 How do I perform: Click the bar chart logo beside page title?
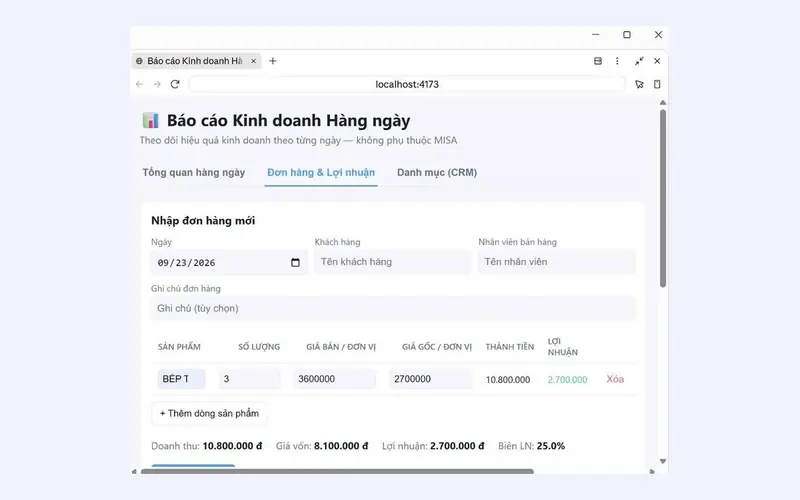(x=151, y=120)
